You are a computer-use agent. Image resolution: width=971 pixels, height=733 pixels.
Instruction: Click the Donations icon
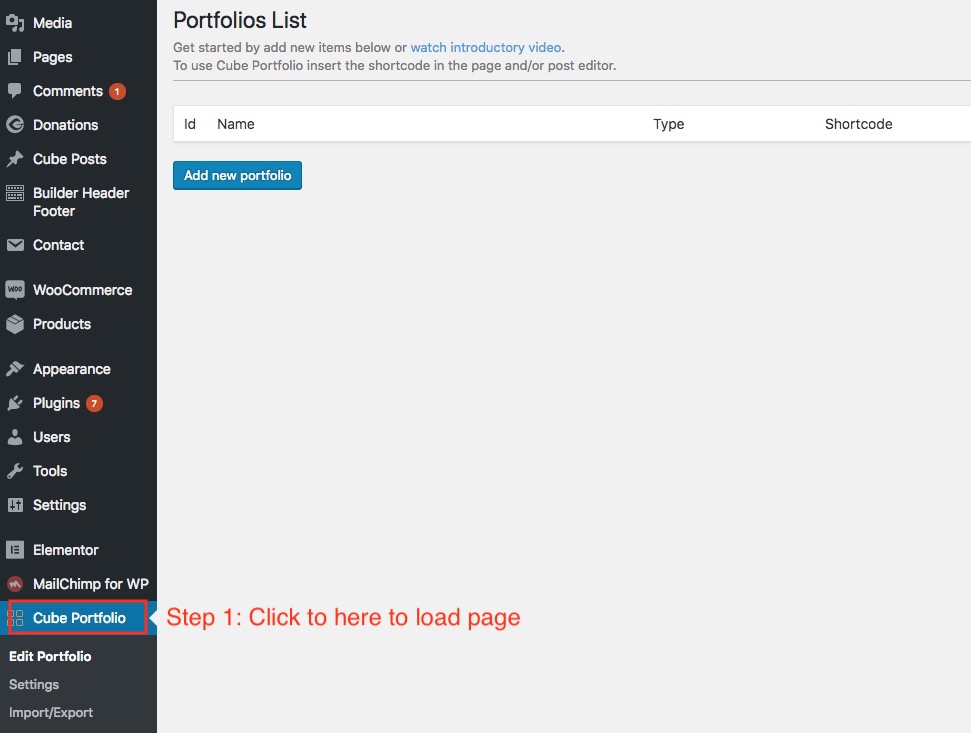pyautogui.click(x=15, y=125)
